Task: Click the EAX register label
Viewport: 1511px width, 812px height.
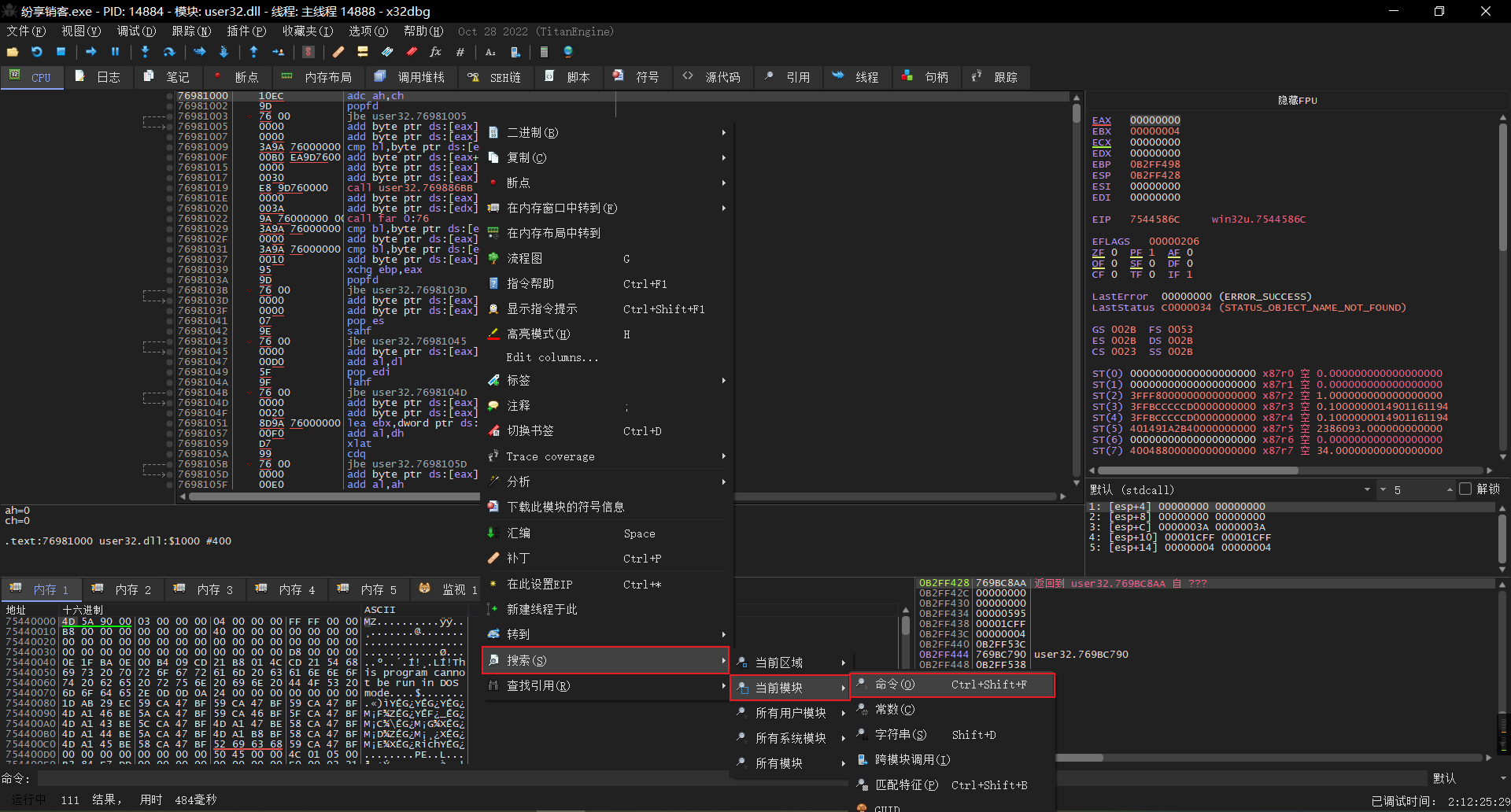Action: pyautogui.click(x=1101, y=120)
